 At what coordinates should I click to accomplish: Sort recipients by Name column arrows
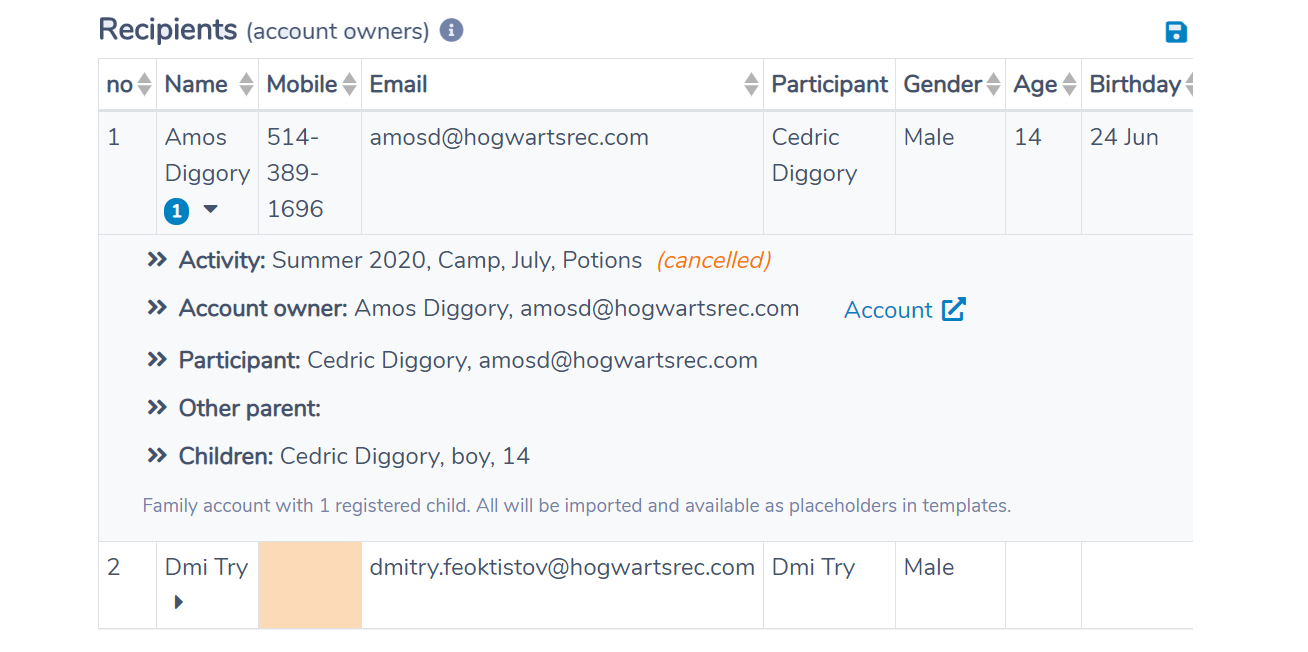point(246,85)
